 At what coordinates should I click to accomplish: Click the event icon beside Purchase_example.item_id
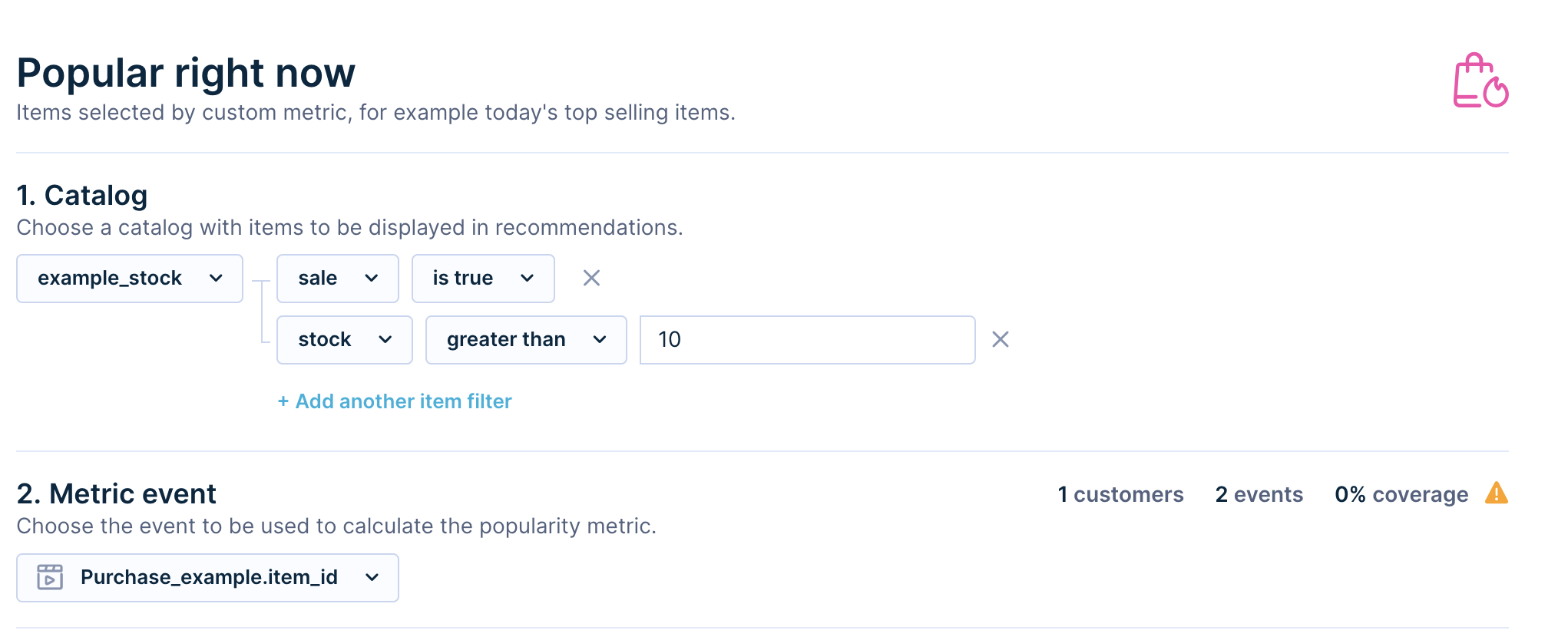(x=51, y=577)
